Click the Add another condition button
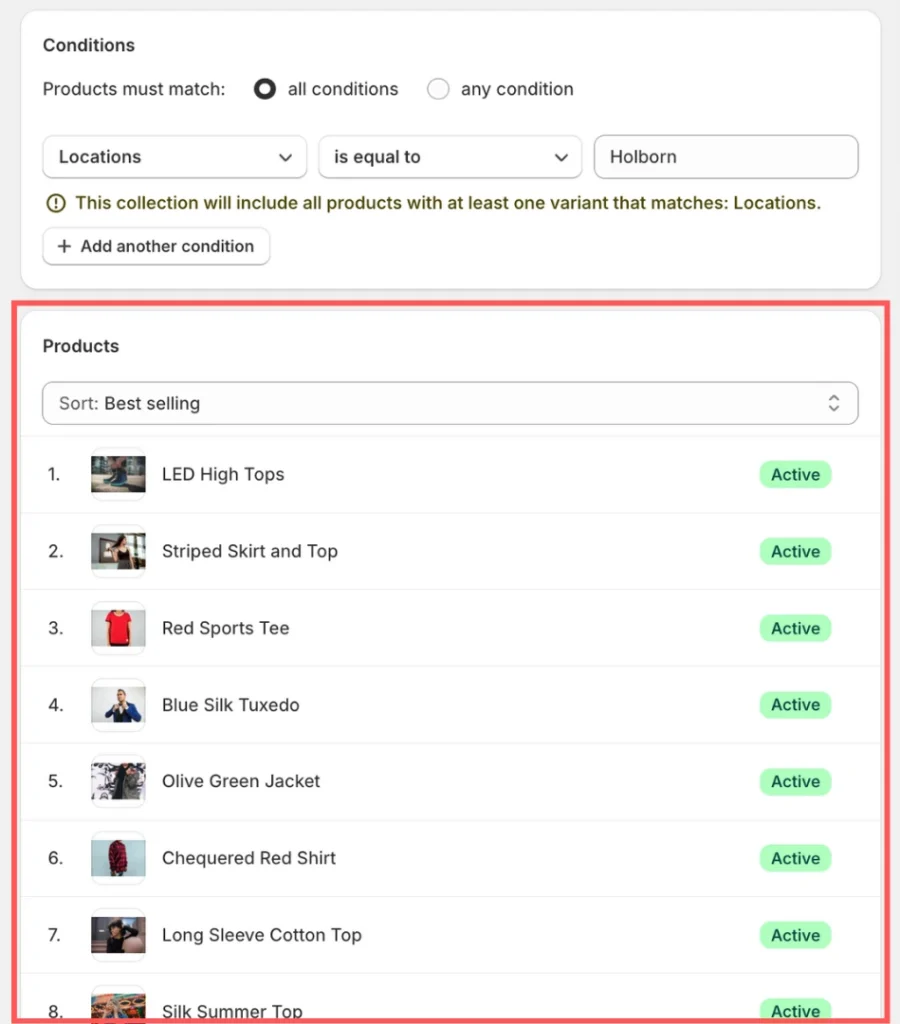The image size is (900, 1024). (156, 246)
